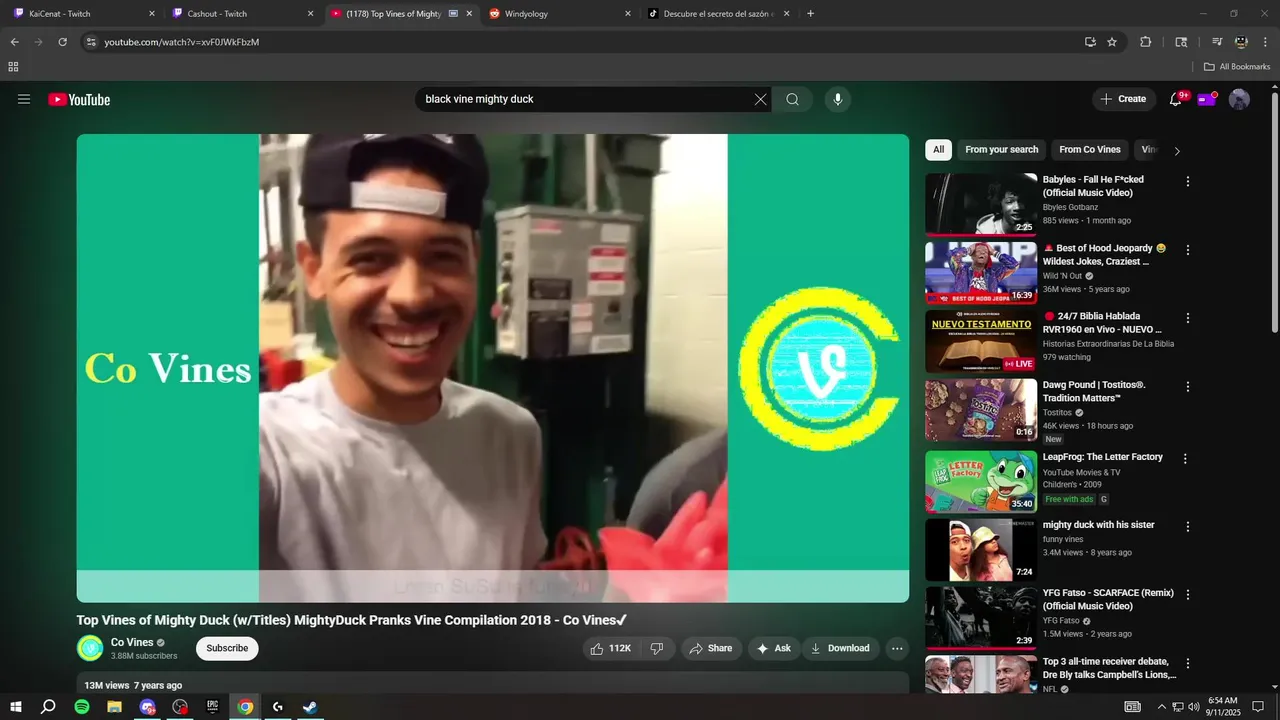Switch to Cashout - Twitch tab
This screenshot has width=1280, height=720.
(x=240, y=14)
